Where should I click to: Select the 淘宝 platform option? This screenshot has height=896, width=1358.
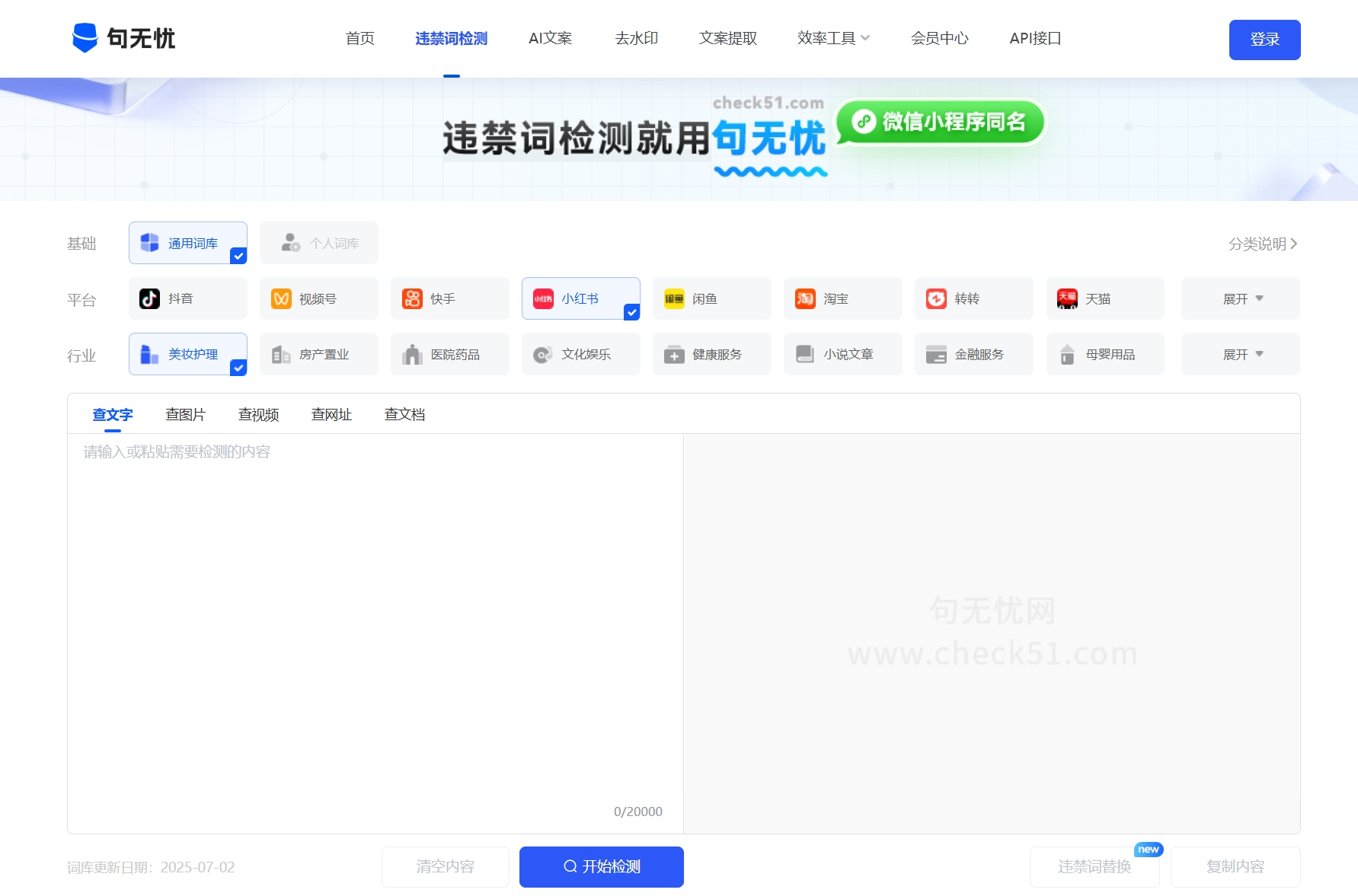843,298
